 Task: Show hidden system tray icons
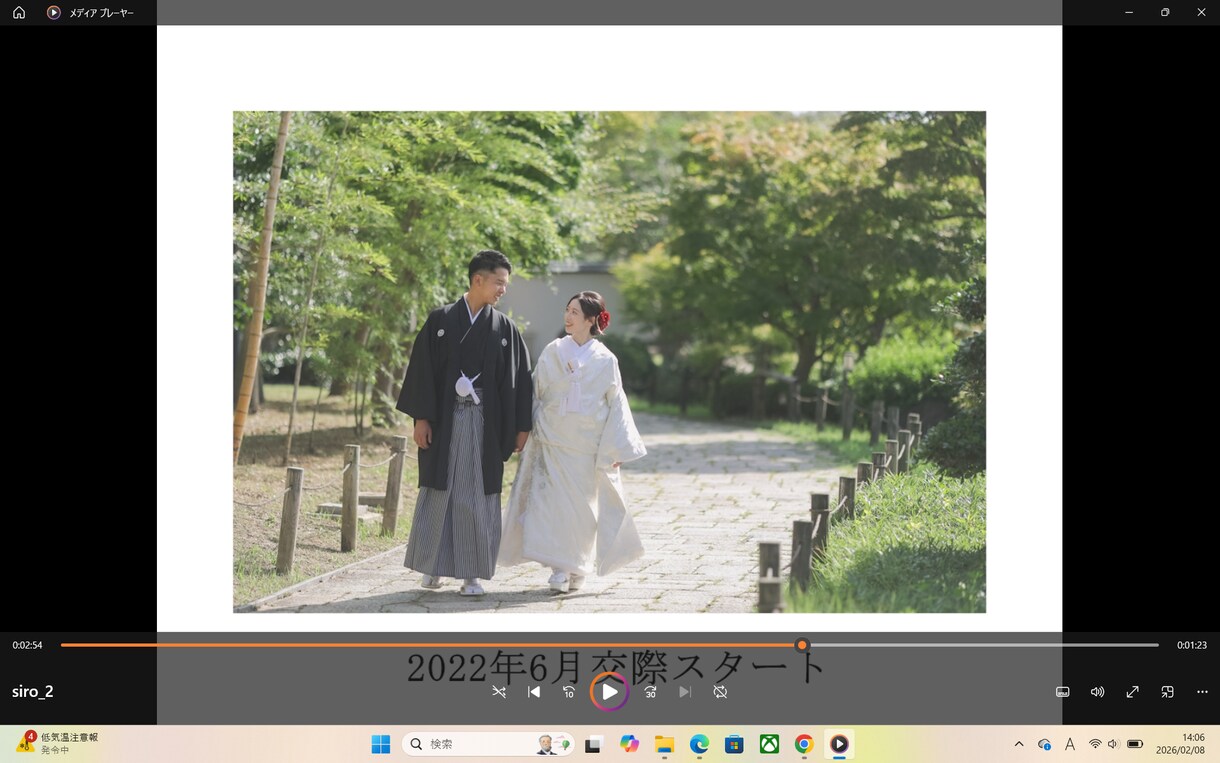coord(1019,744)
